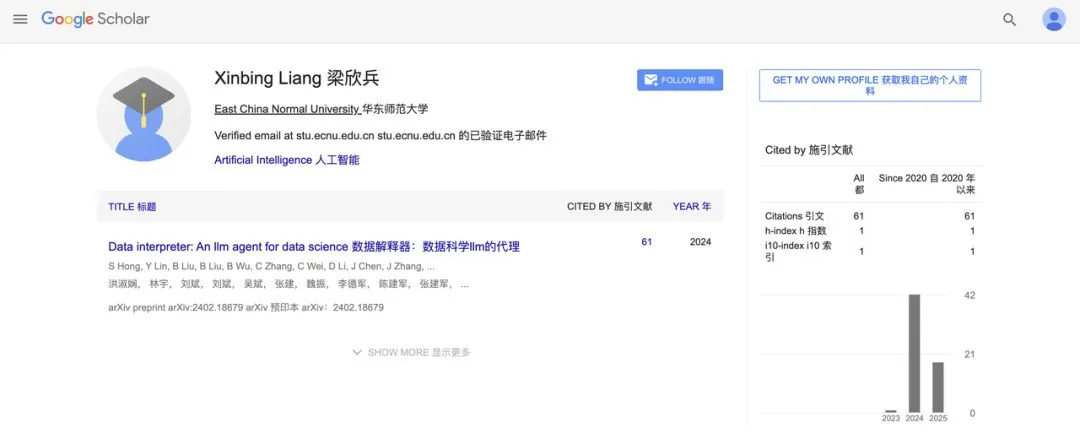The width and height of the screenshot is (1080, 442).
Task: Click the Since 2020 column header
Action: click(x=926, y=184)
